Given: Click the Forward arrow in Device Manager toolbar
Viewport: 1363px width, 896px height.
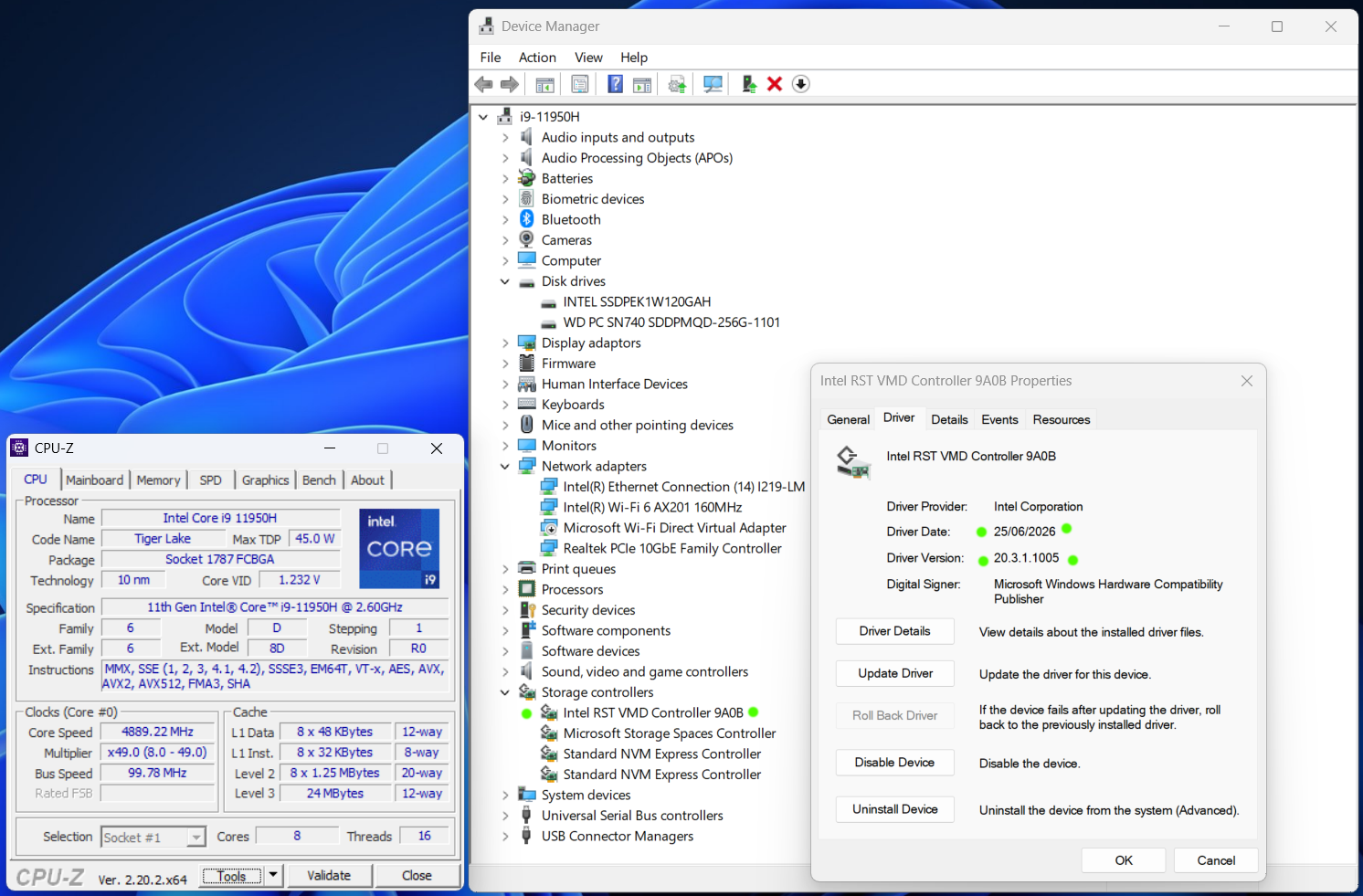Looking at the screenshot, I should pyautogui.click(x=510, y=84).
